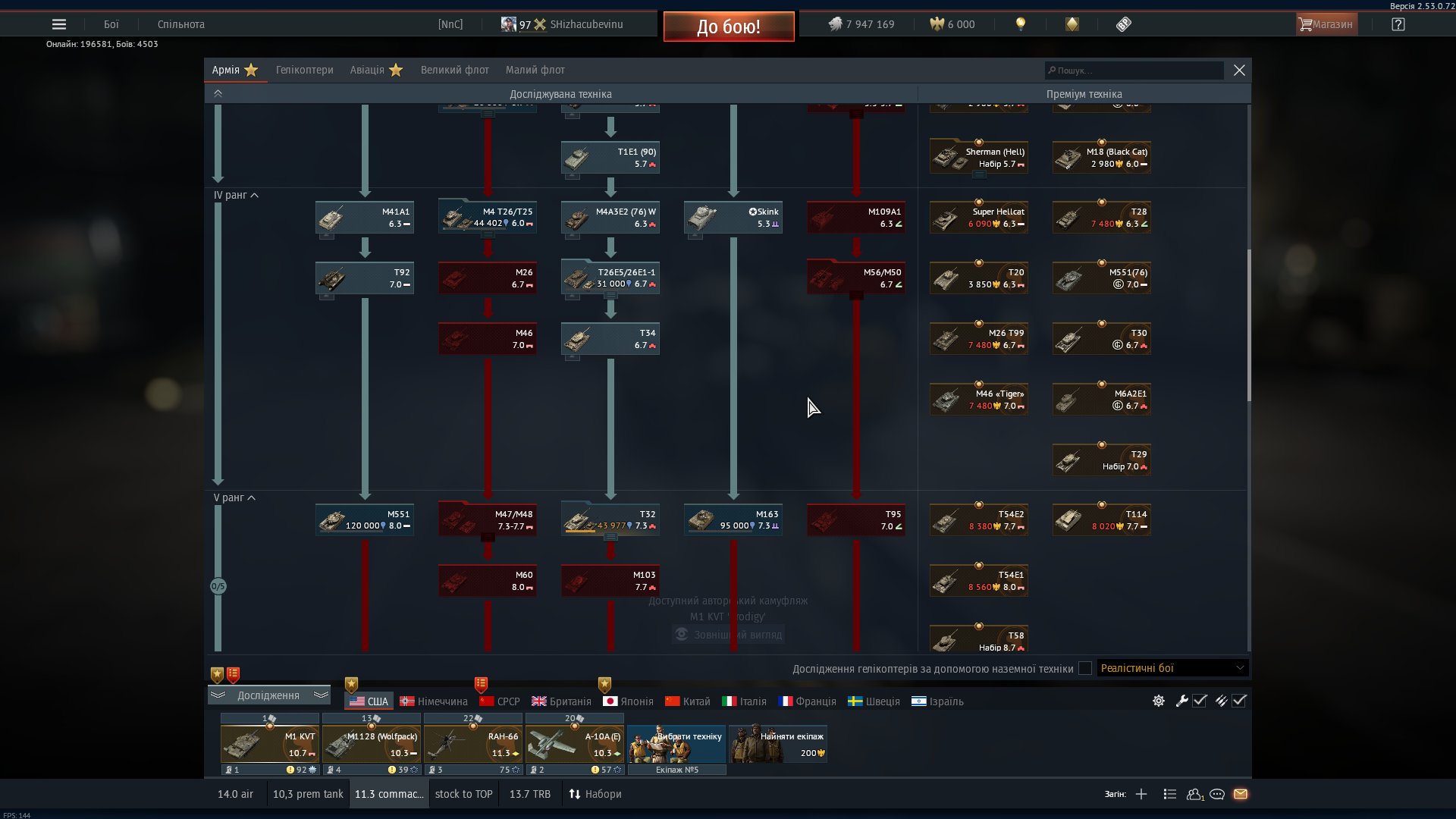Click the Пошук search field

1134,71
